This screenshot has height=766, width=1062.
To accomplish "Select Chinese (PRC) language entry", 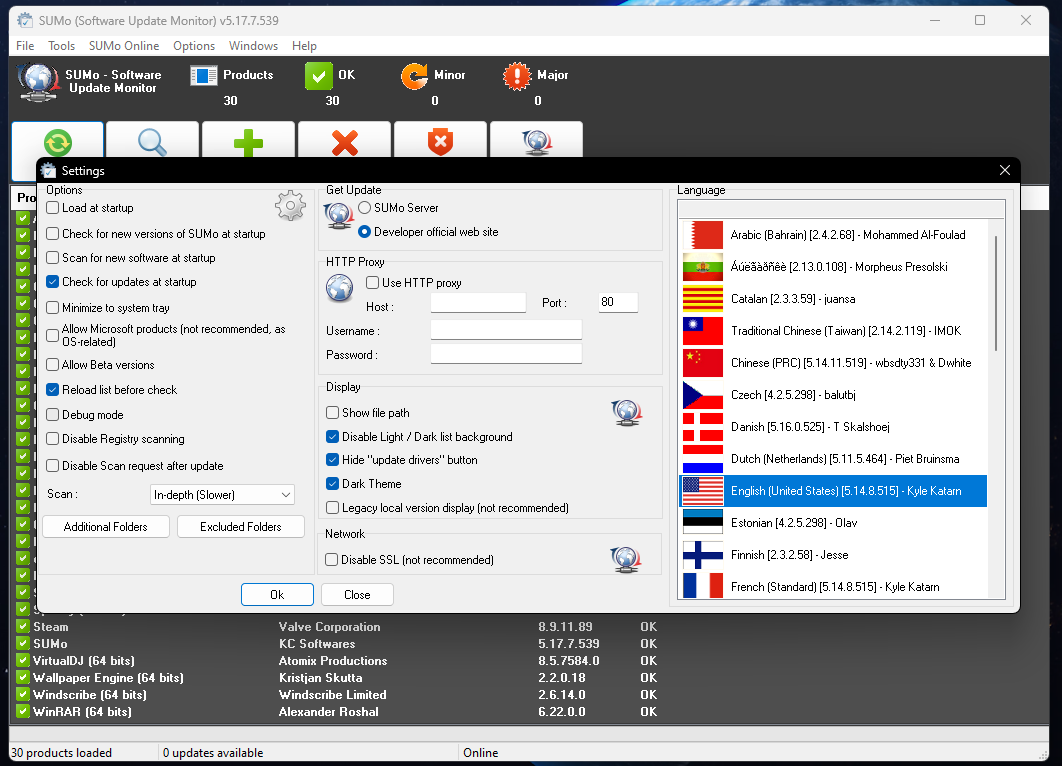I will [833, 363].
